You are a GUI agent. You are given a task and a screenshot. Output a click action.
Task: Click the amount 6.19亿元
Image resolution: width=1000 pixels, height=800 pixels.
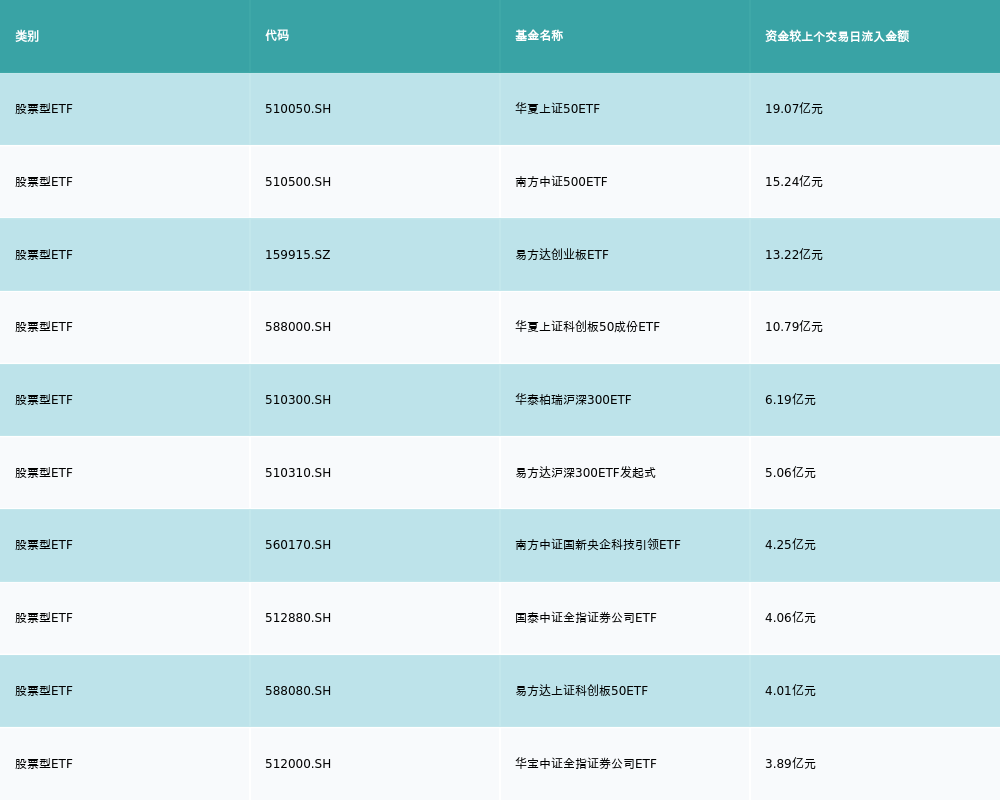790,400
